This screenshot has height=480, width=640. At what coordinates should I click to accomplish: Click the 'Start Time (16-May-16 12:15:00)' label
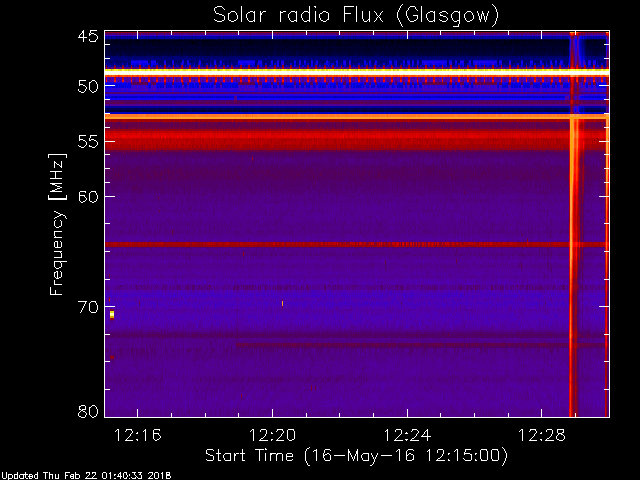356,455
